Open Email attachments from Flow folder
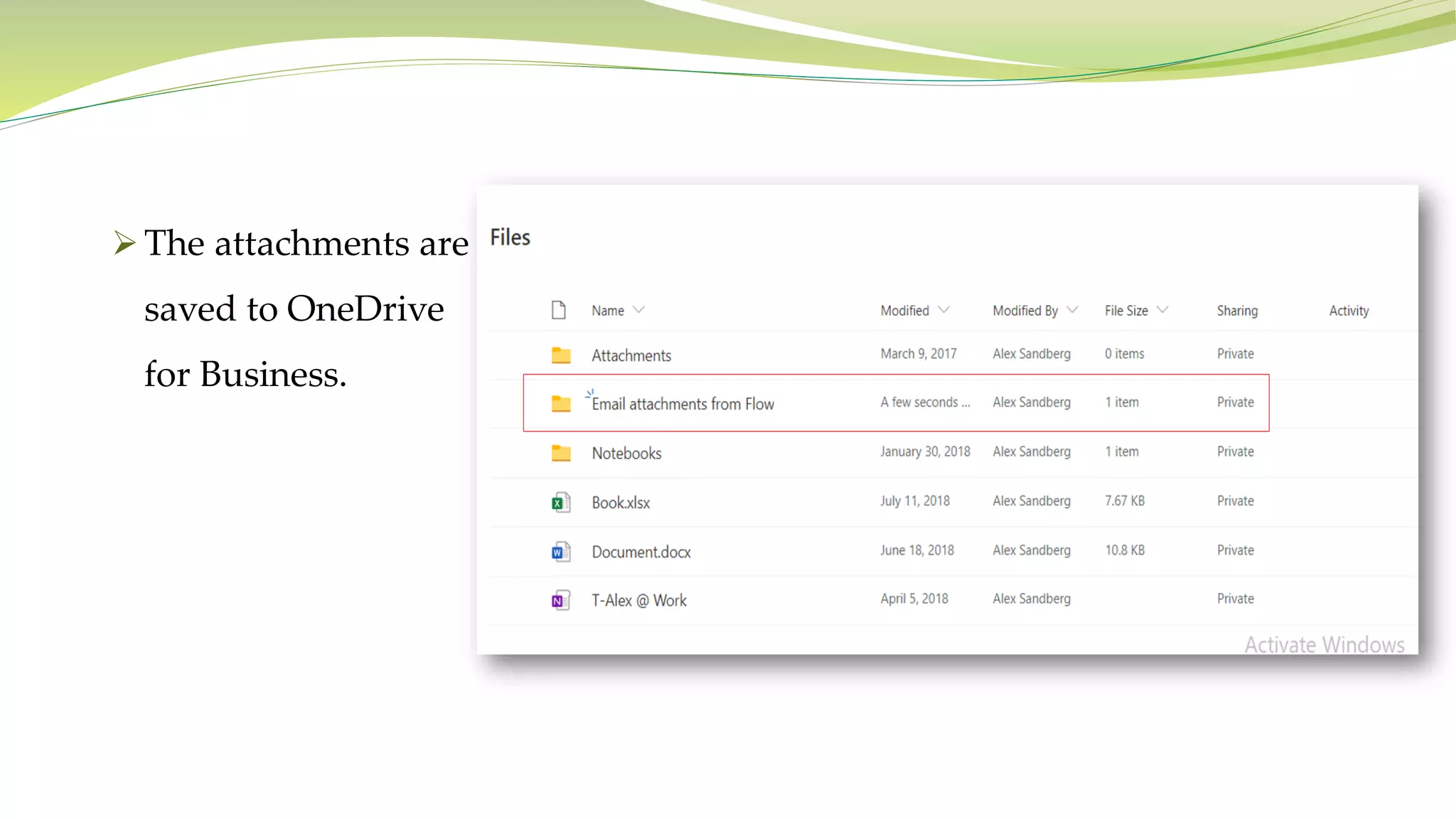This screenshot has height=819, width=1456. (682, 404)
